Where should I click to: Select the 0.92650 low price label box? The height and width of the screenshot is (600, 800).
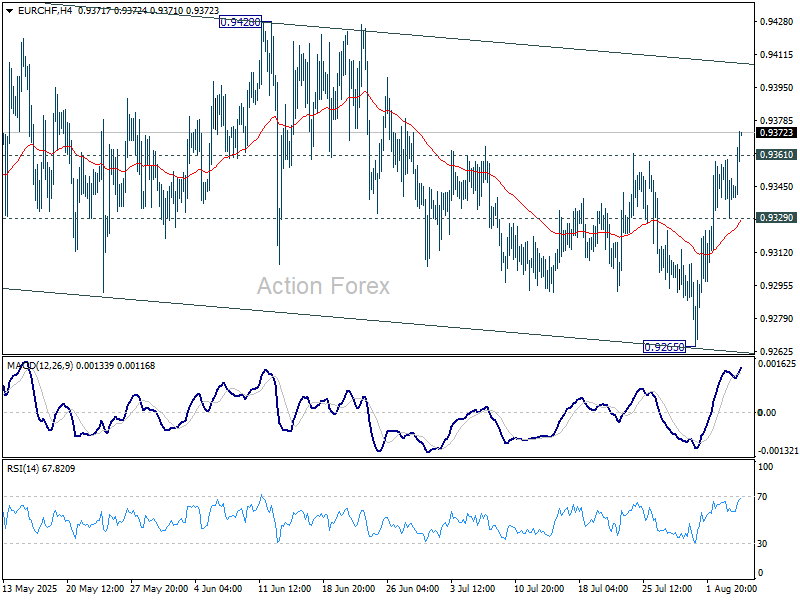(x=664, y=347)
